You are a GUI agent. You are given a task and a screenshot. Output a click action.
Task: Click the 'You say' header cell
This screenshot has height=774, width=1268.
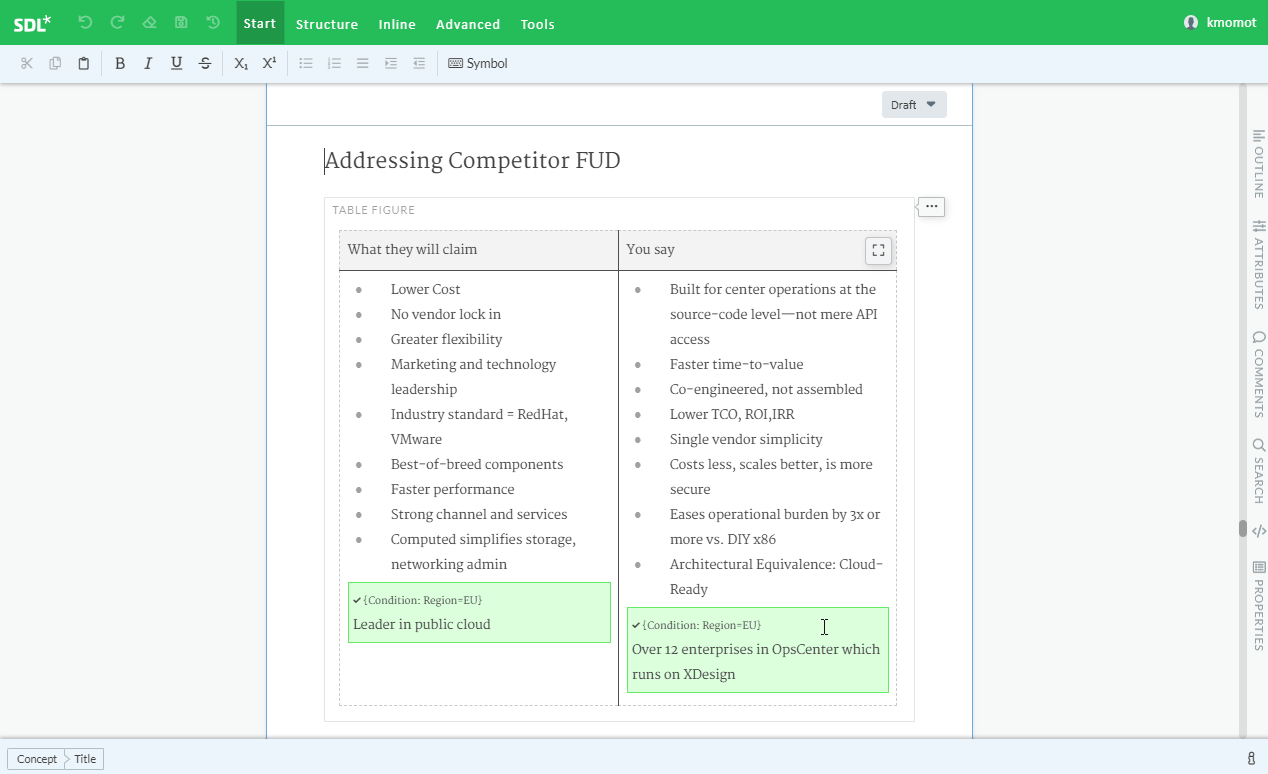tap(757, 250)
